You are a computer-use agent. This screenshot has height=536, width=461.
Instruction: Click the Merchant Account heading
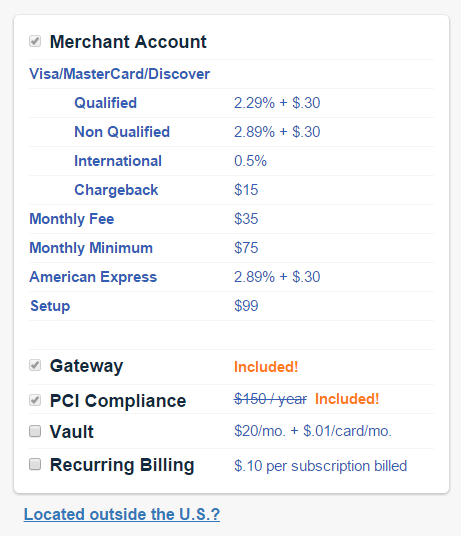(128, 42)
